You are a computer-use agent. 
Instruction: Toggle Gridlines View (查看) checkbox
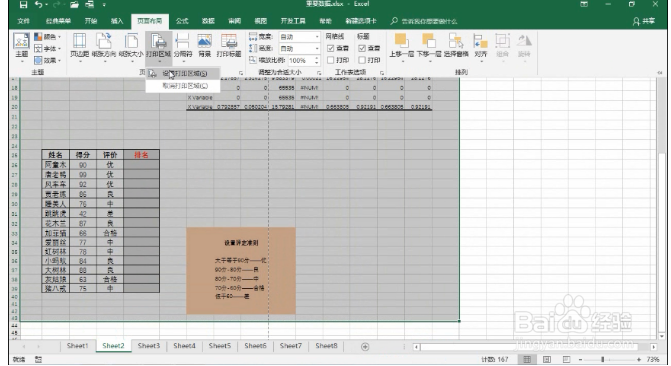330,48
